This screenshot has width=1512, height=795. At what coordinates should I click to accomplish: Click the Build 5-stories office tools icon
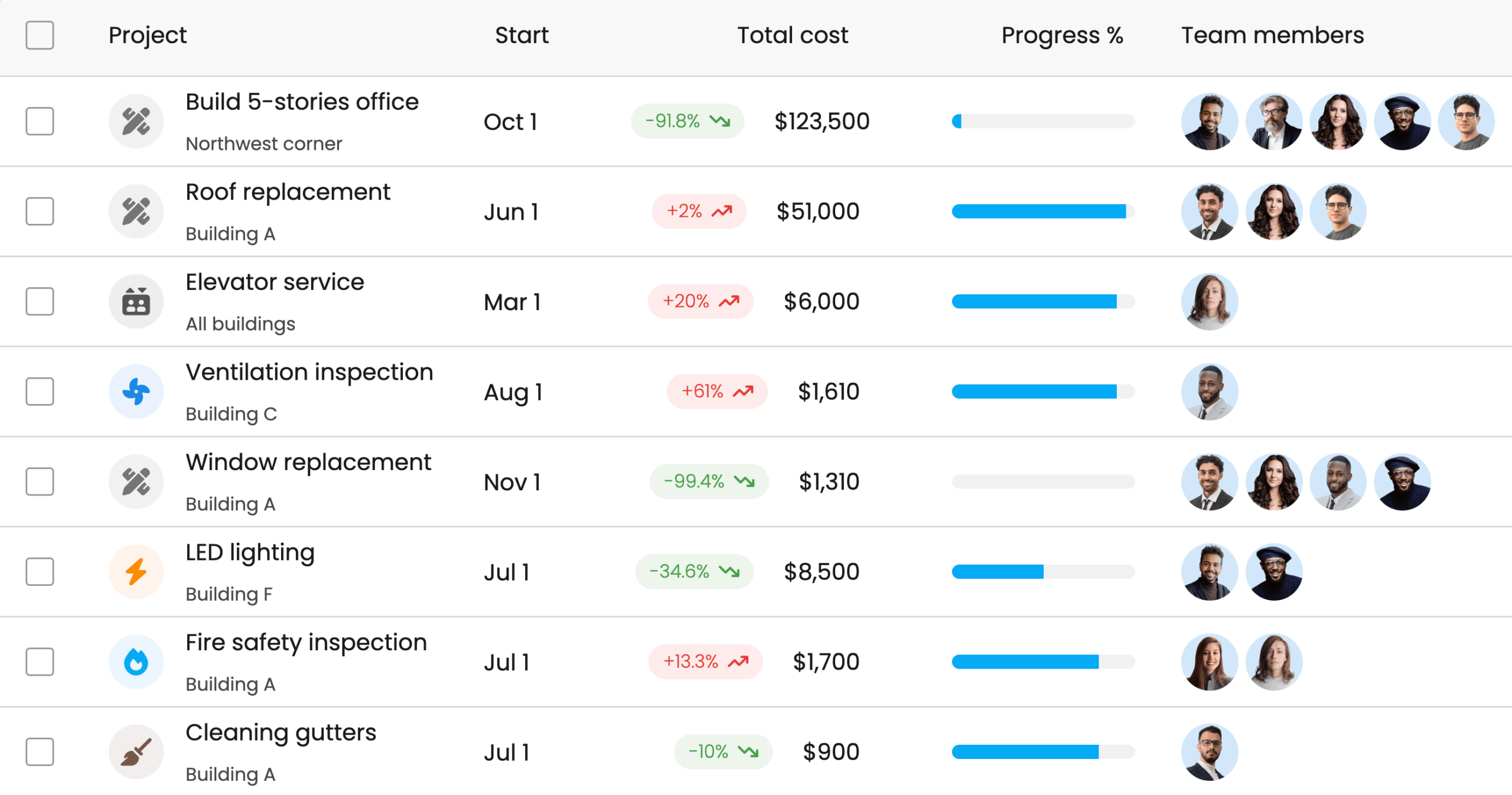(x=136, y=122)
